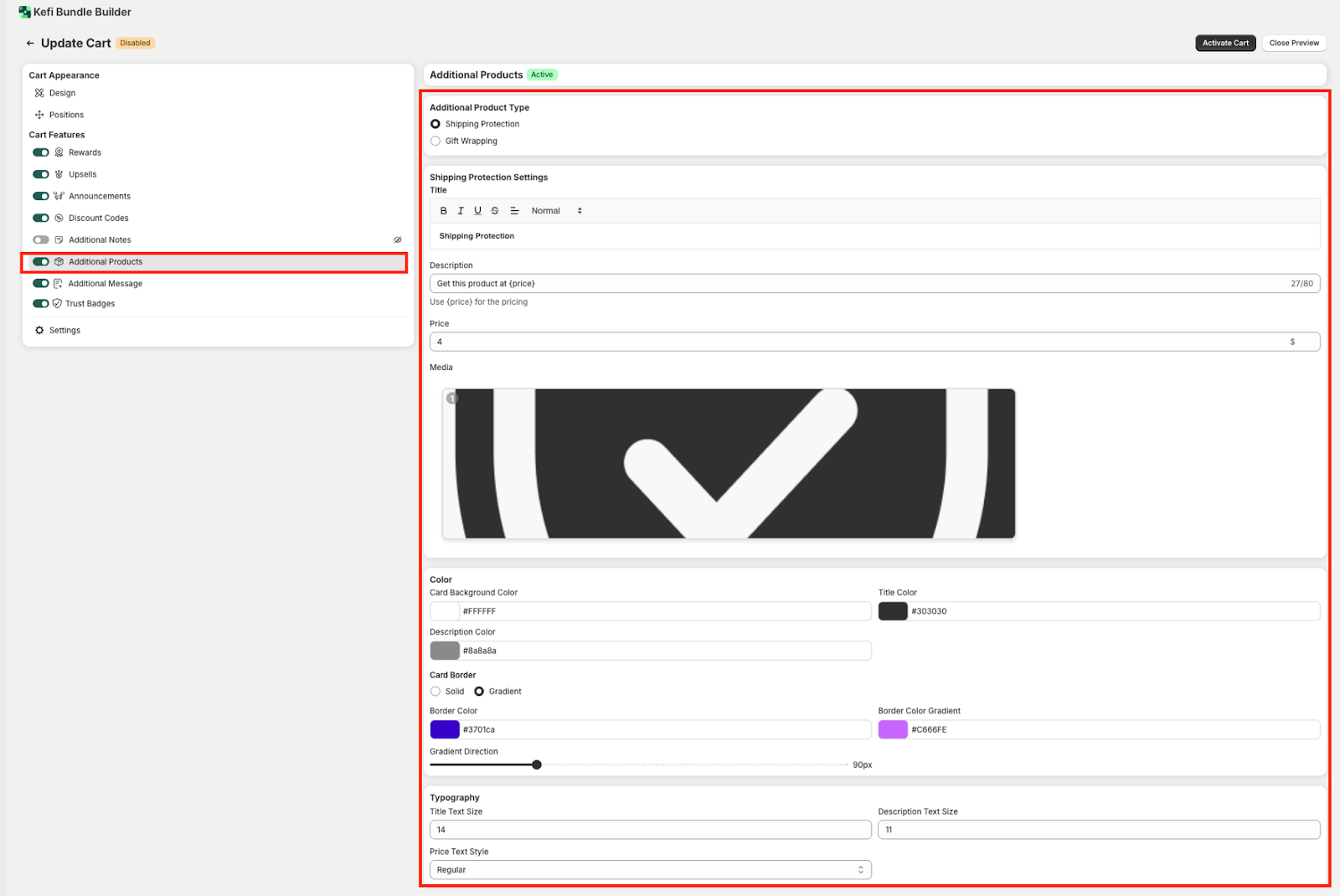Disable the Rewards feature toggle
The width and height of the screenshot is (1340, 896).
pos(40,152)
